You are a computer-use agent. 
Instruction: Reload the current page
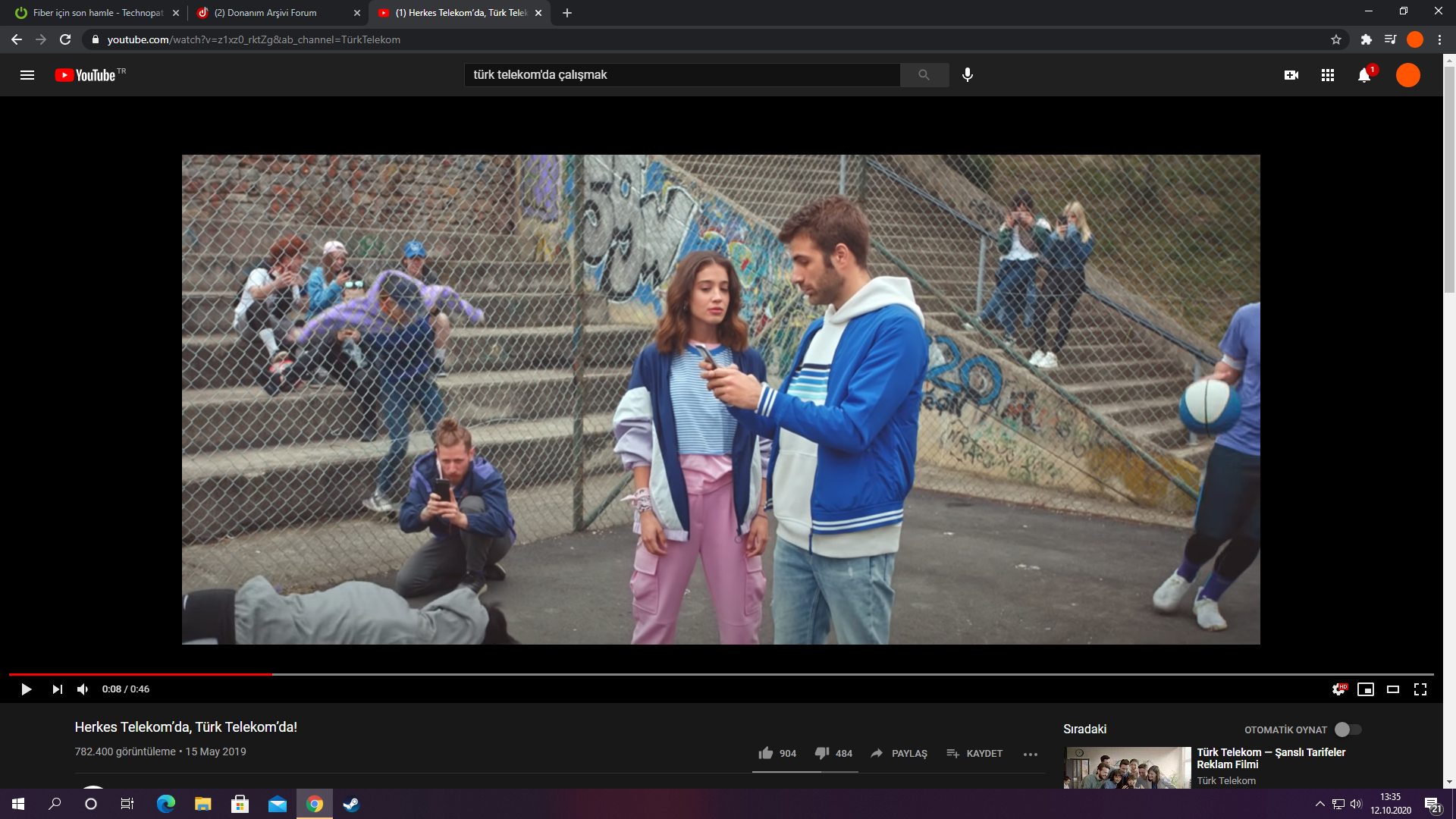pyautogui.click(x=65, y=39)
